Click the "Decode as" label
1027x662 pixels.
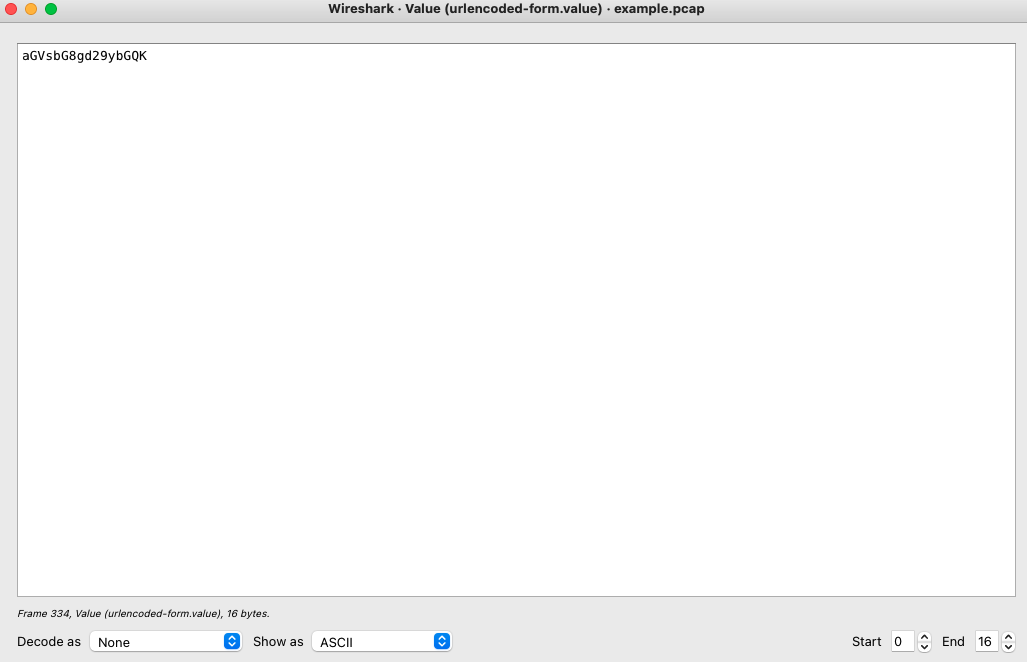tap(49, 642)
